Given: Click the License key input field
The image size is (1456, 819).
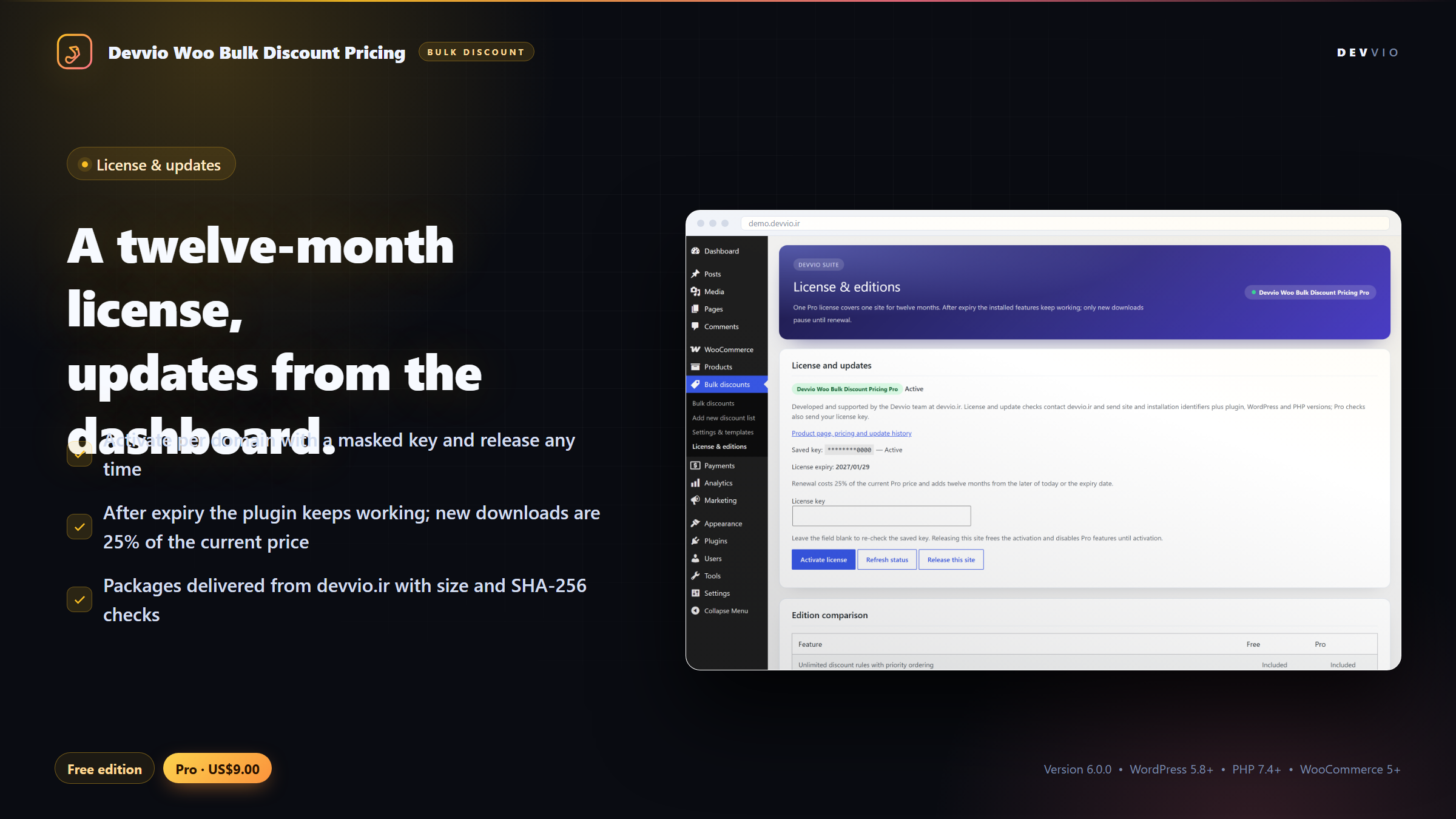Looking at the screenshot, I should pos(881,516).
